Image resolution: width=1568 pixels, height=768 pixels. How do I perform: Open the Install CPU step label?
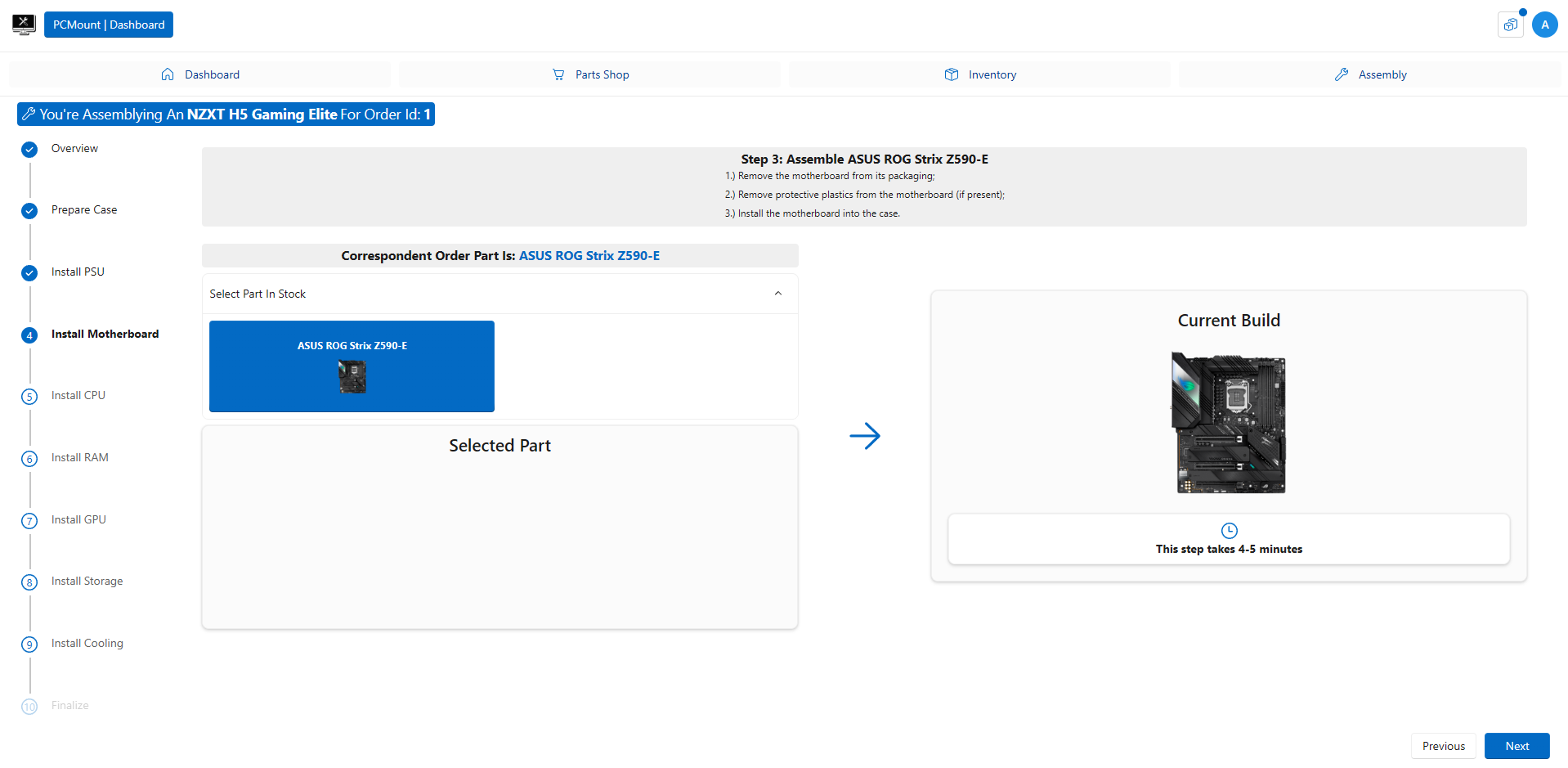pyautogui.click(x=78, y=395)
